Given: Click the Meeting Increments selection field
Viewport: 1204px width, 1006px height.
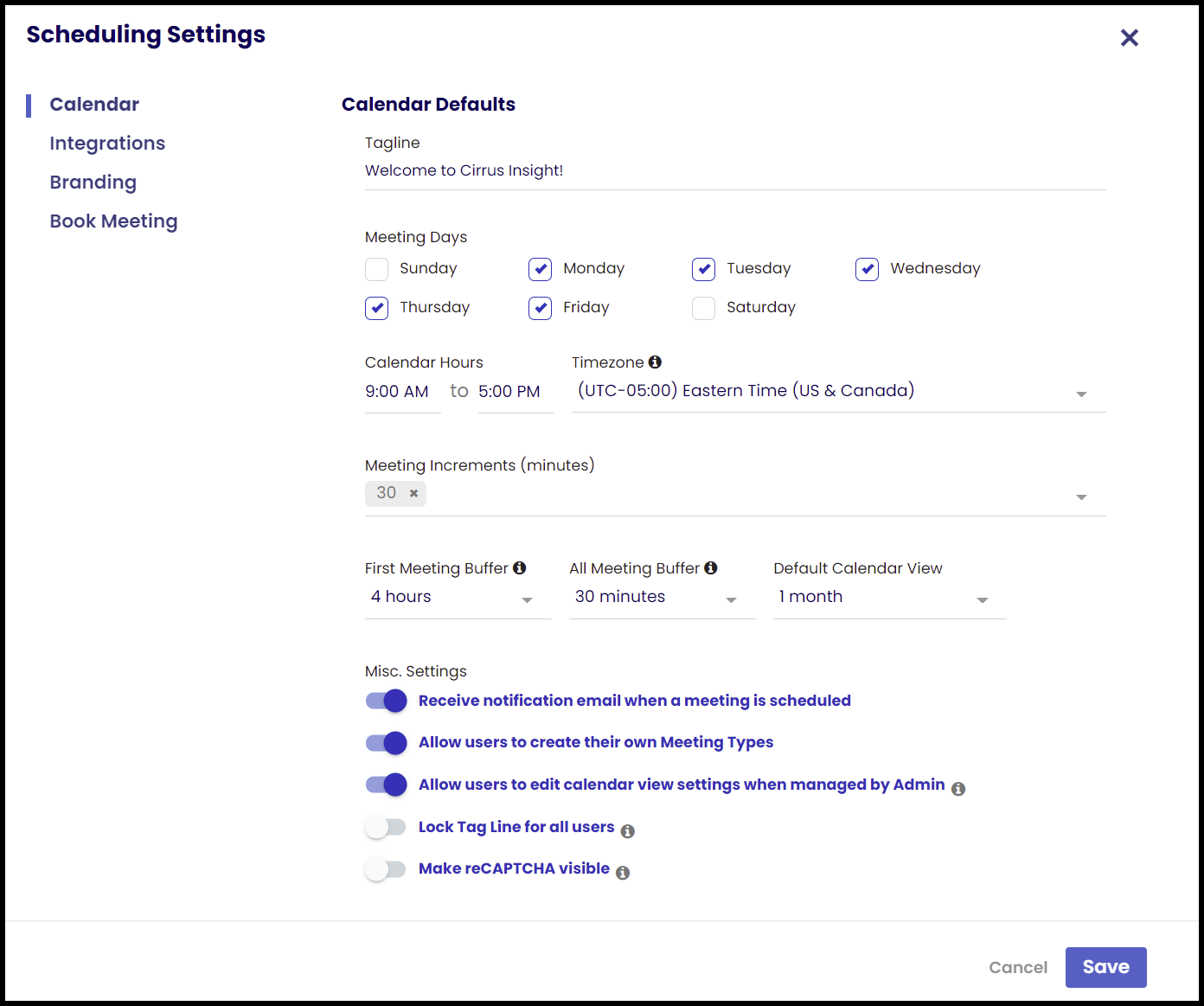Looking at the screenshot, I should [735, 496].
